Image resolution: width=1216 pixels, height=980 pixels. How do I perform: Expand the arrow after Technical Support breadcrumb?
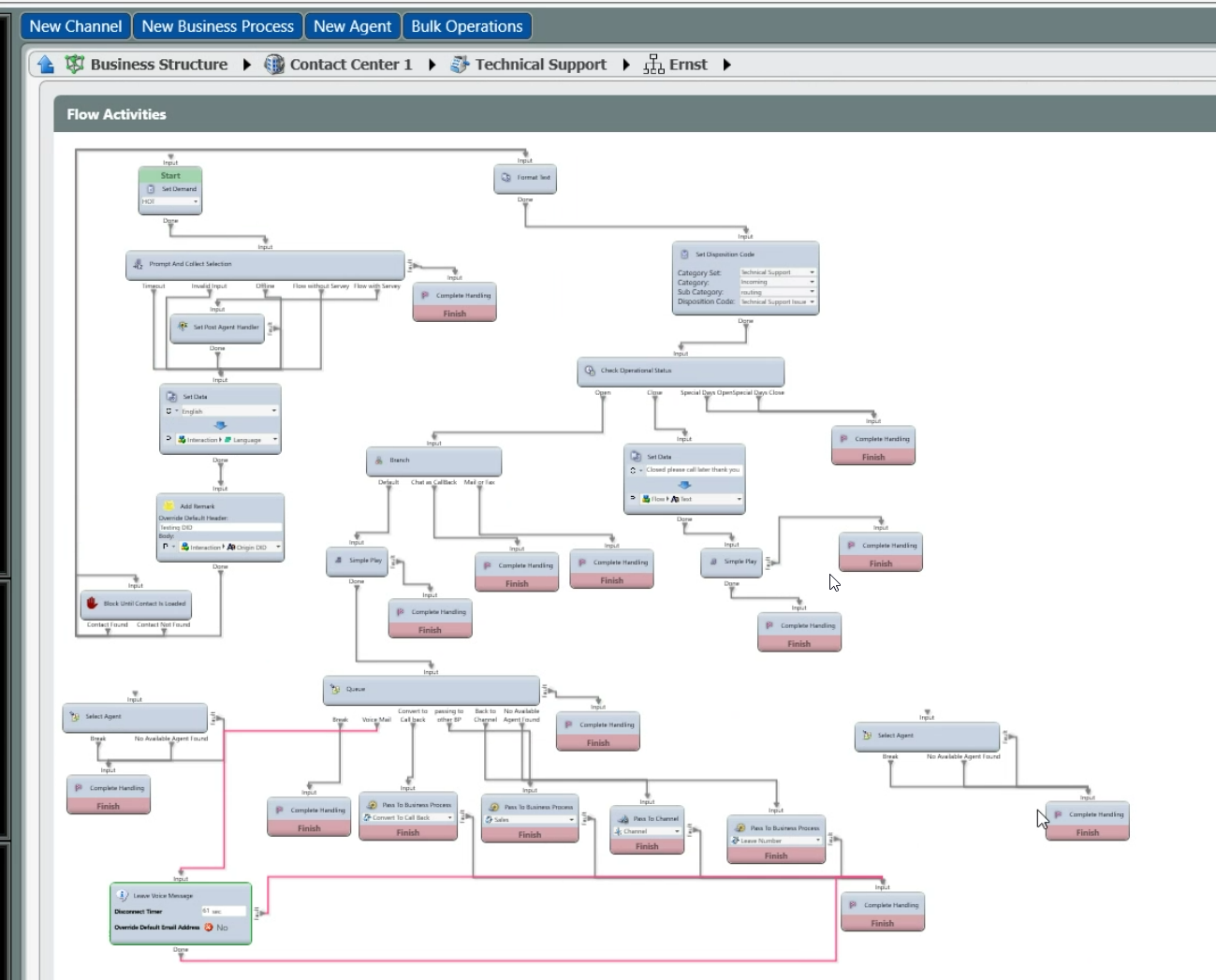pyautogui.click(x=626, y=65)
